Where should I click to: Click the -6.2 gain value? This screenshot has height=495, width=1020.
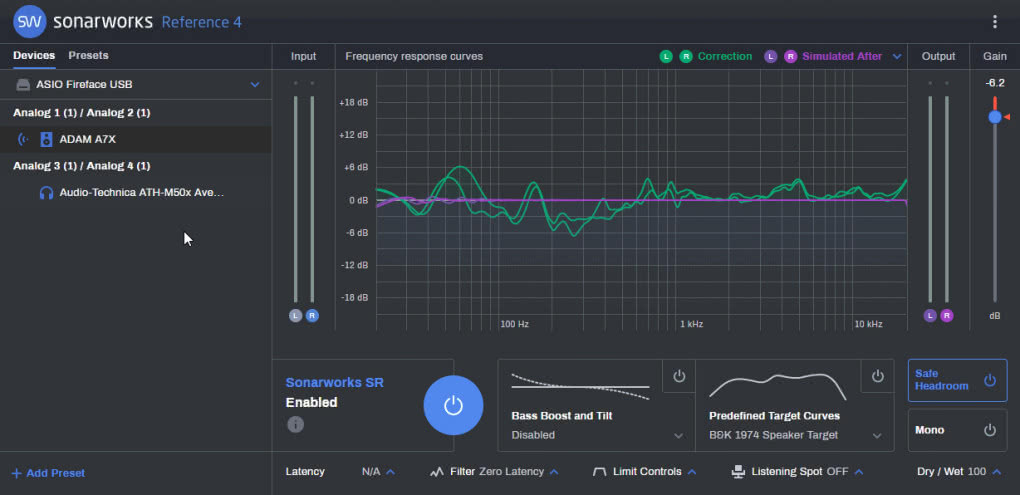(x=995, y=83)
